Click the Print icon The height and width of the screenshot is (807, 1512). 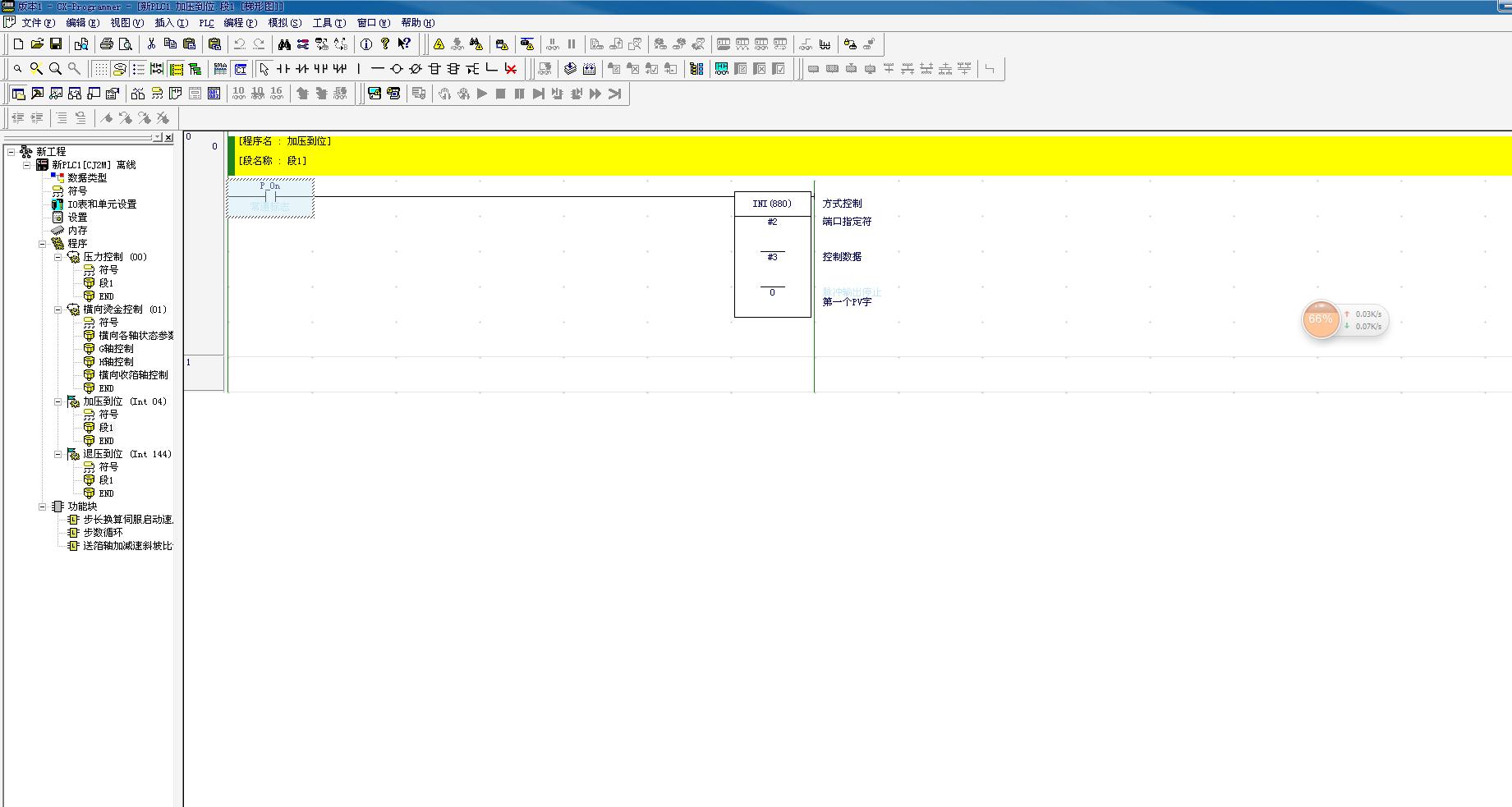(106, 44)
